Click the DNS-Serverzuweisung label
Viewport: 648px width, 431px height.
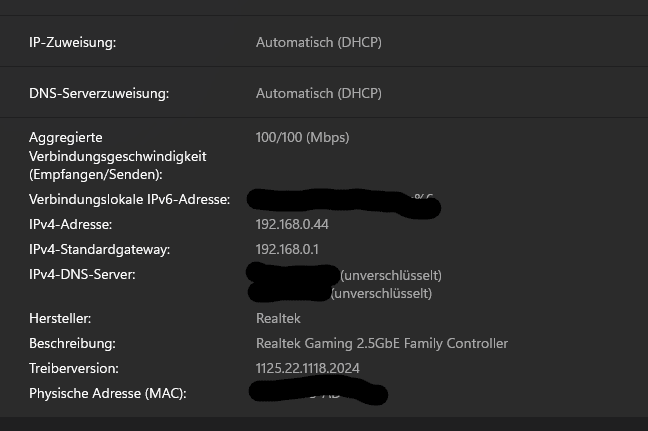coord(99,94)
